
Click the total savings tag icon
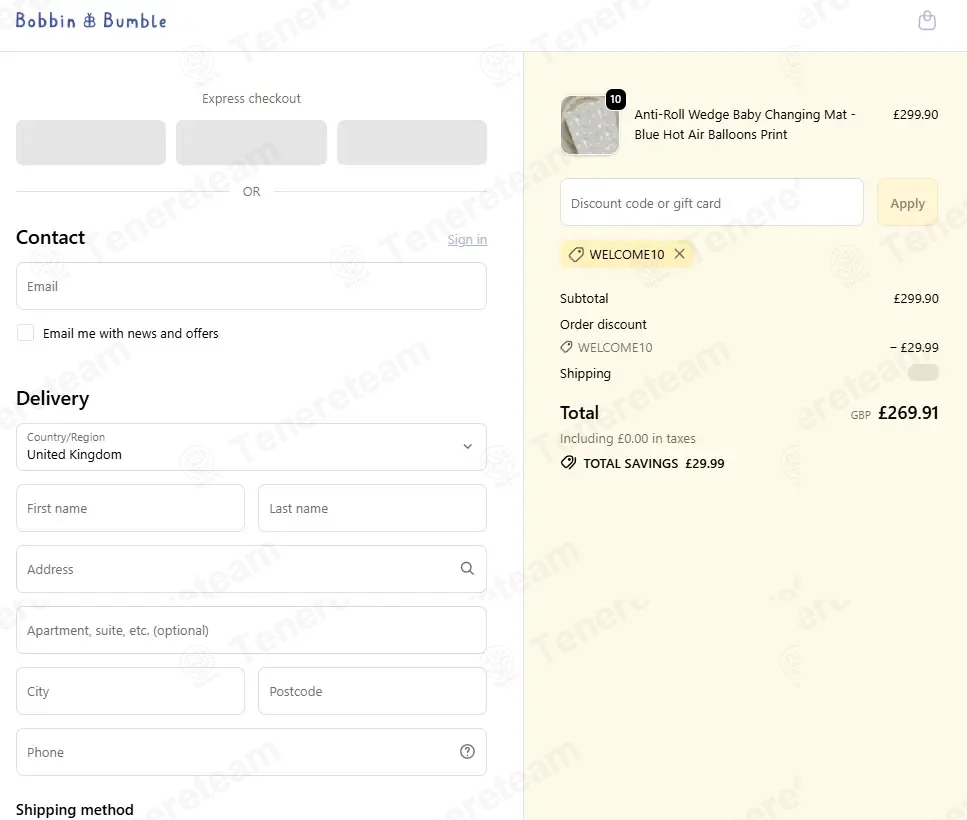(x=569, y=463)
